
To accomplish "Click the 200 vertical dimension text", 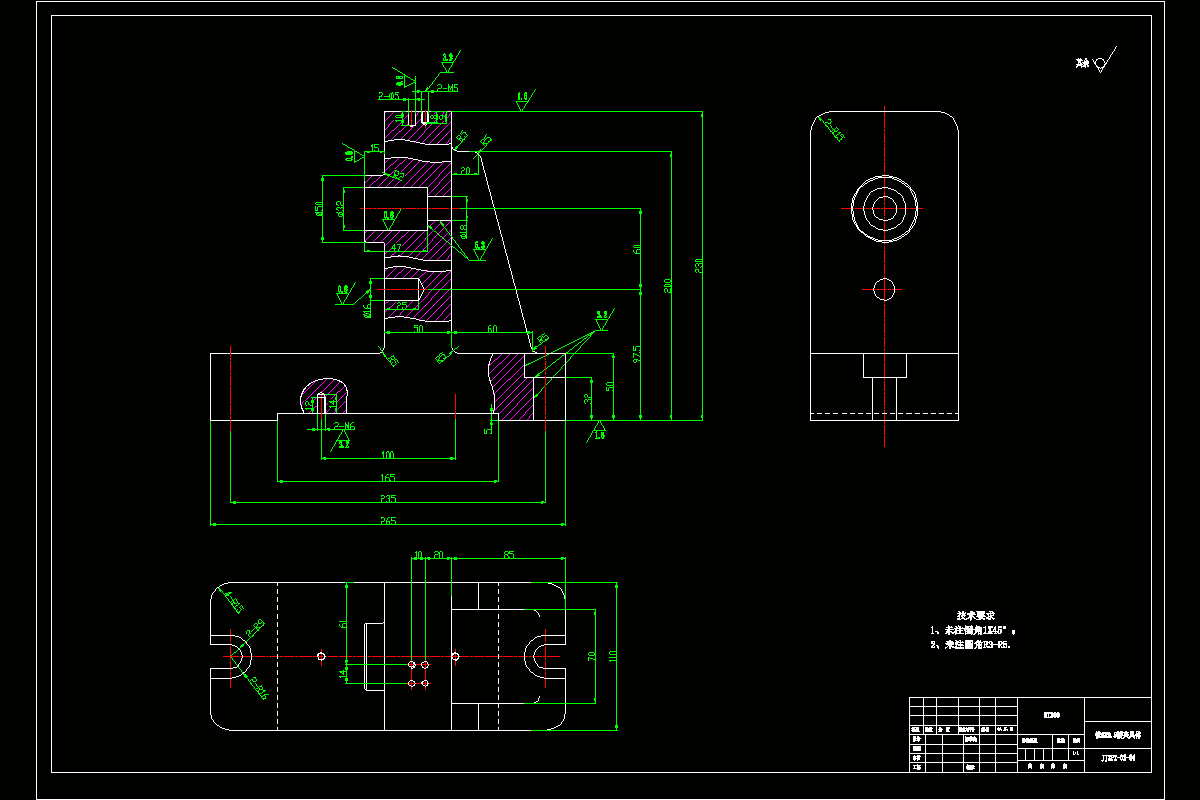I will [667, 285].
